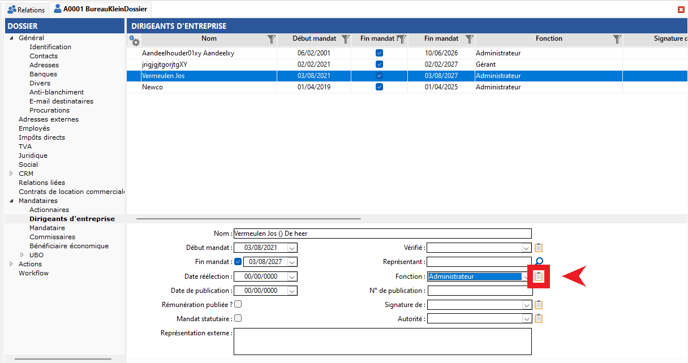Filter the Début mandat column
The image size is (688, 363).
(345, 40)
